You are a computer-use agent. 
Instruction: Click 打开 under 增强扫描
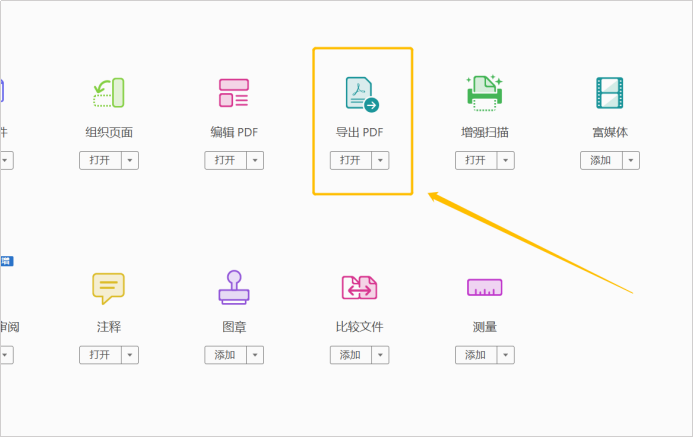coord(476,160)
